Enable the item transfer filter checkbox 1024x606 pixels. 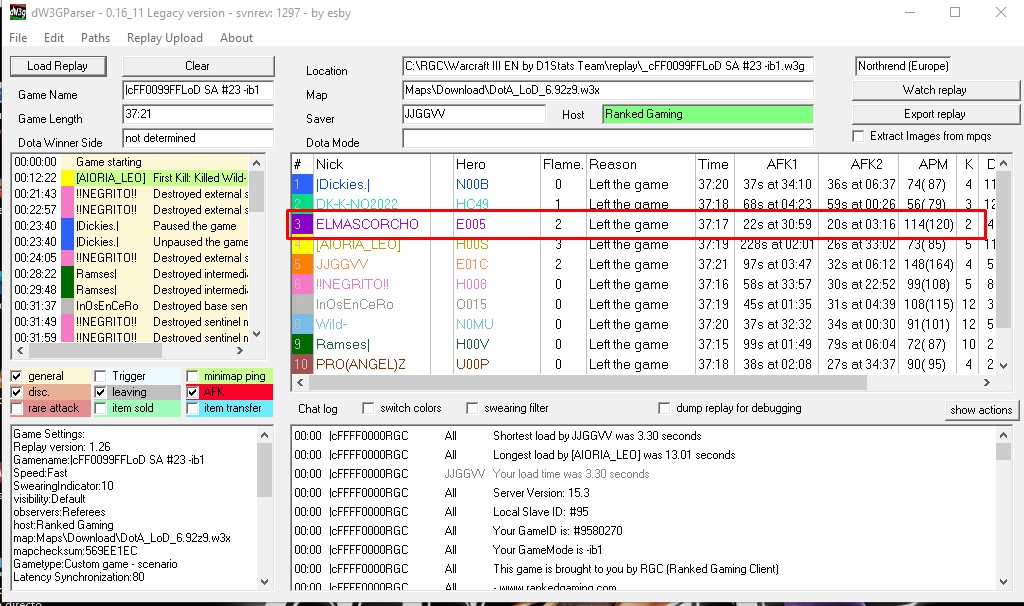pos(193,408)
